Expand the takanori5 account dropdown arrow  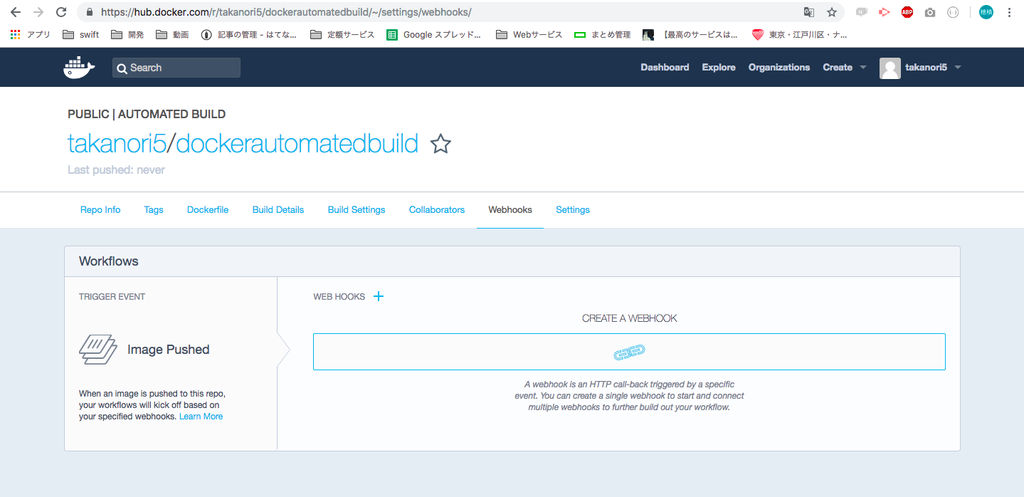pos(958,67)
